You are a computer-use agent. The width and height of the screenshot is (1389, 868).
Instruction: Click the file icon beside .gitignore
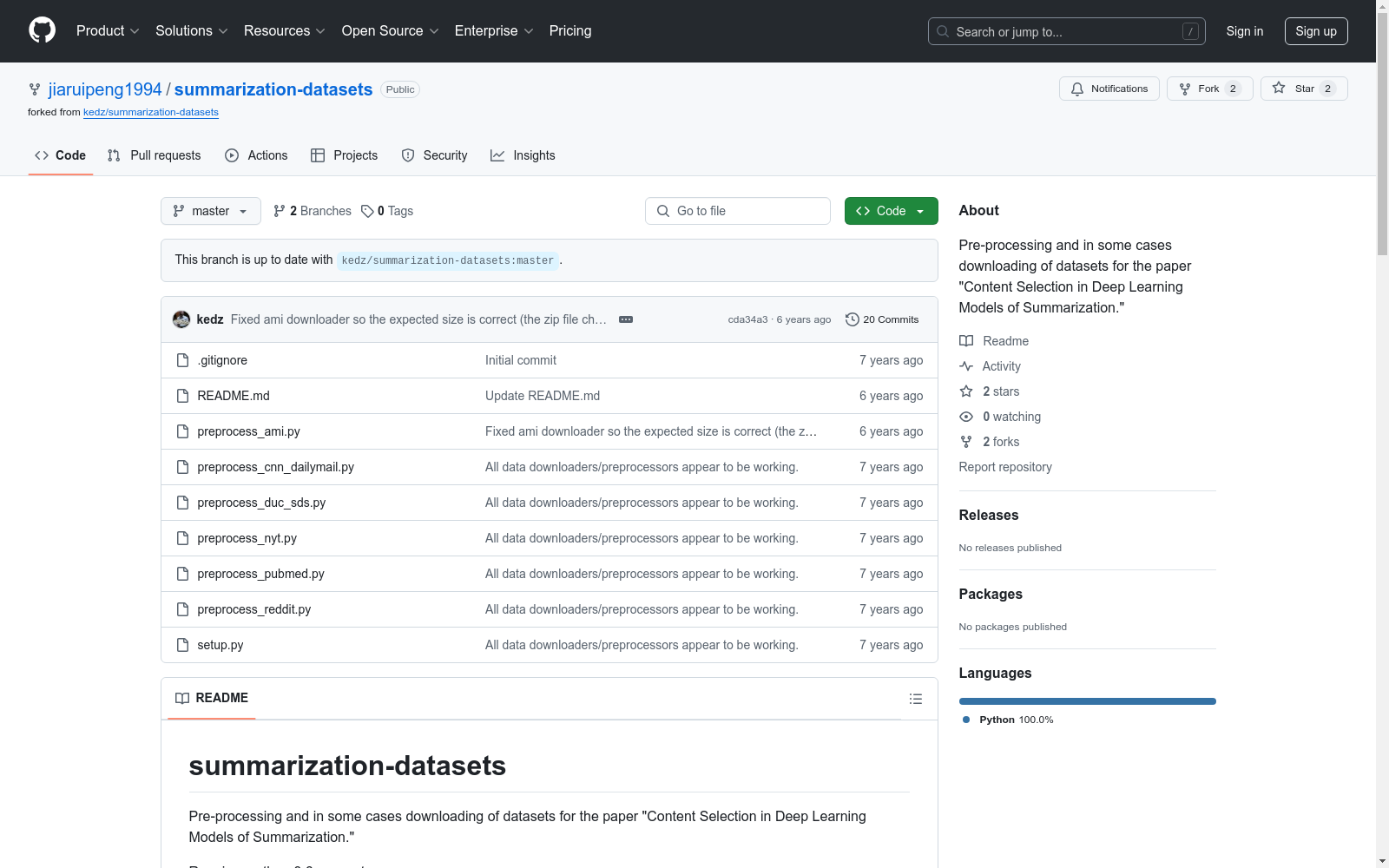182,360
